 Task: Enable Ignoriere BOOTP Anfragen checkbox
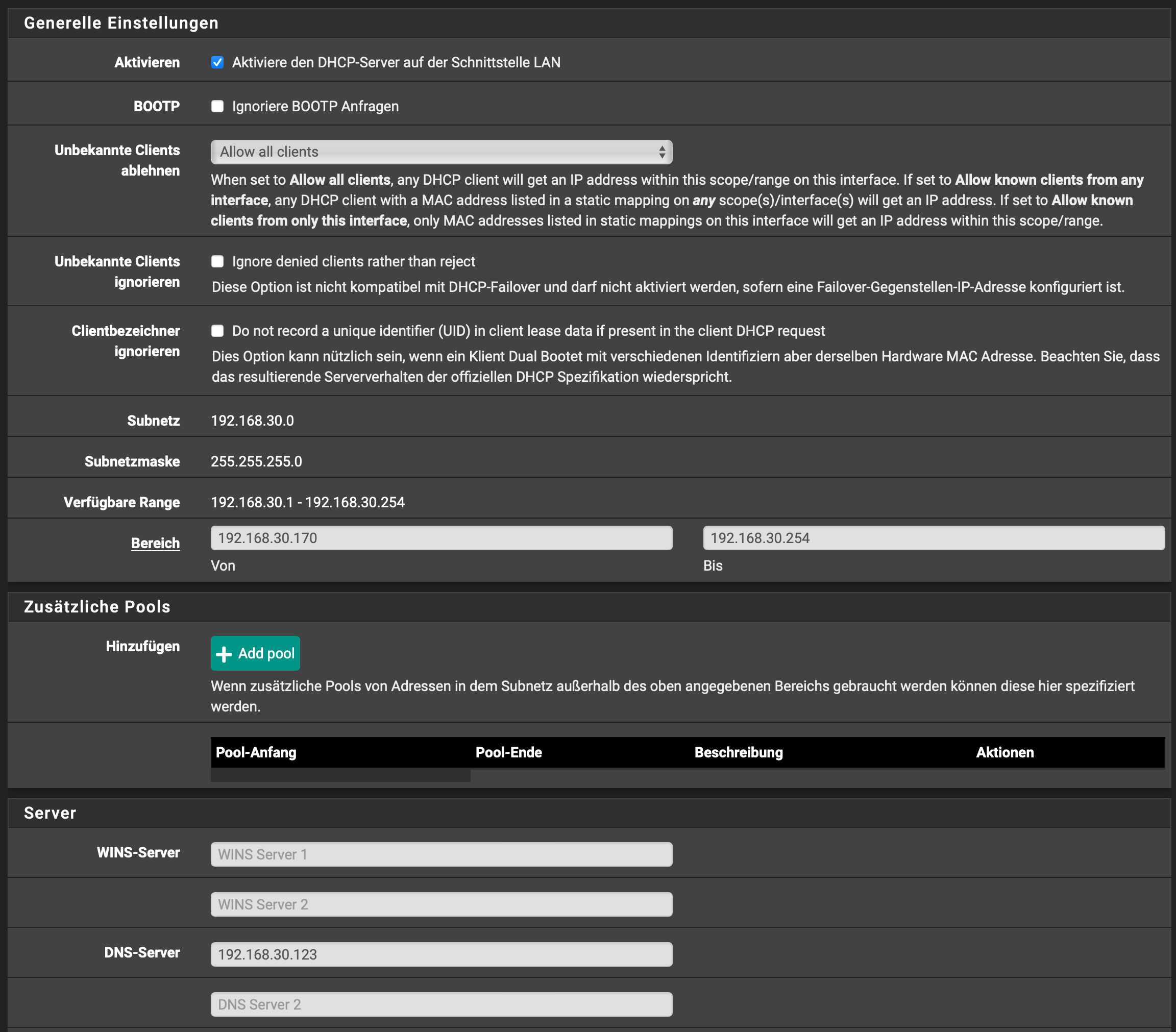click(217, 107)
